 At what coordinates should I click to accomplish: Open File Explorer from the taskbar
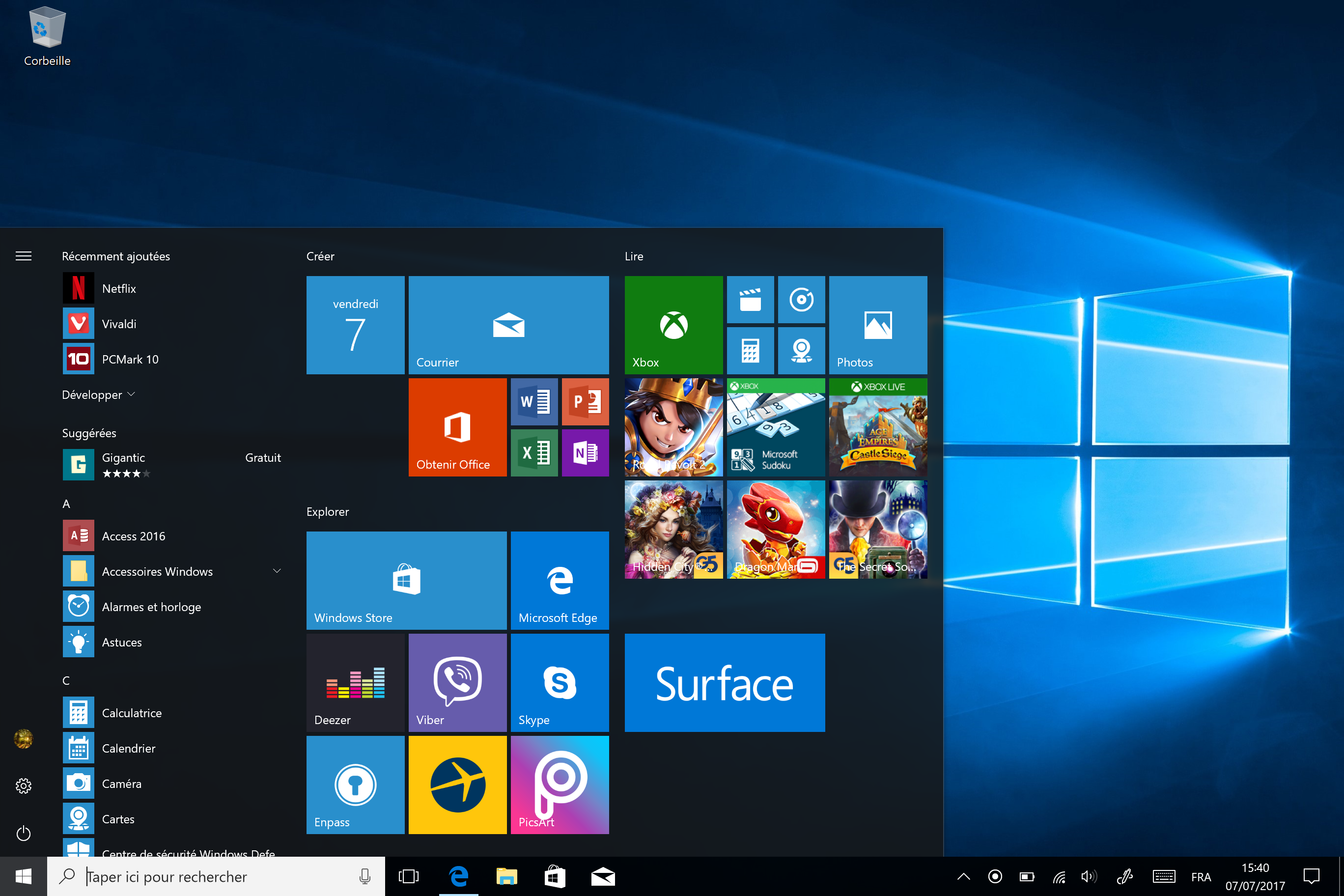tap(506, 876)
